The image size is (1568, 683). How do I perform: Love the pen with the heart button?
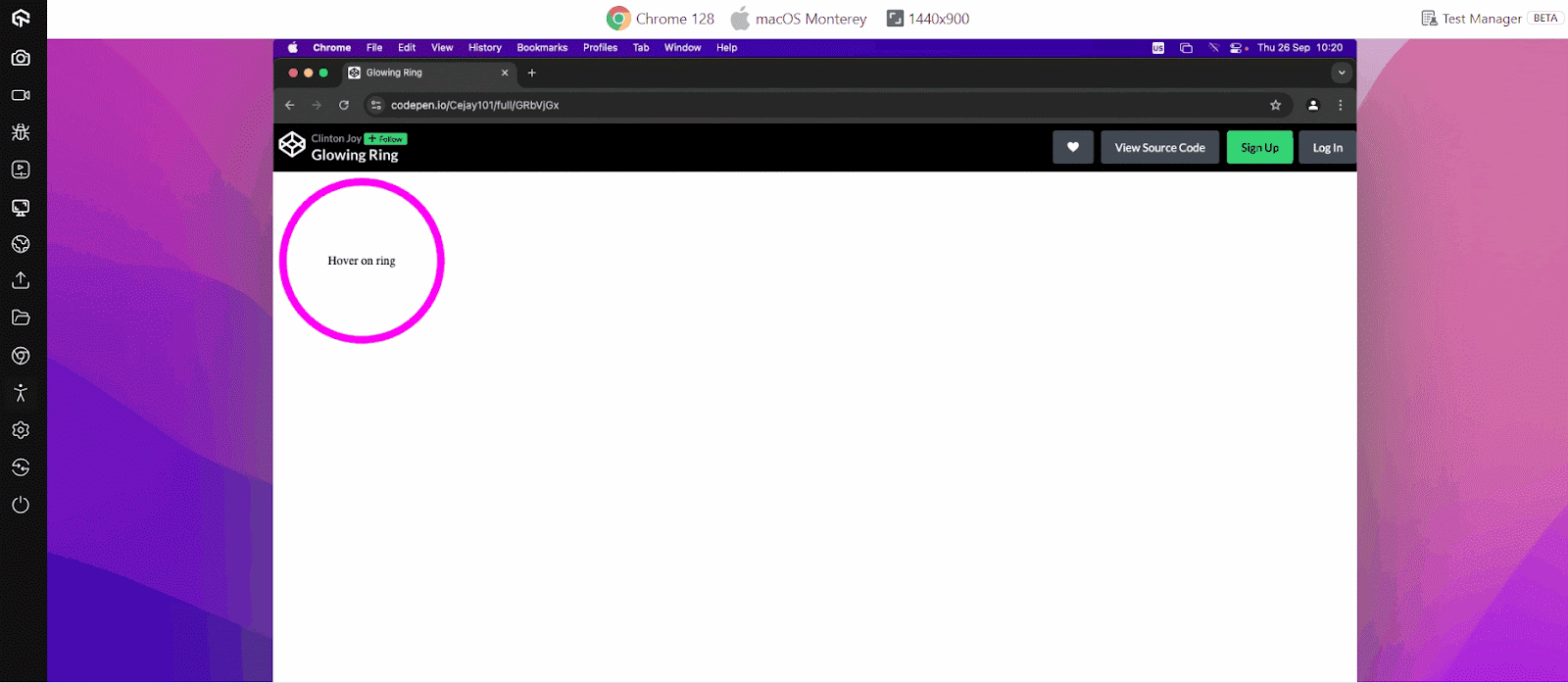coord(1073,147)
